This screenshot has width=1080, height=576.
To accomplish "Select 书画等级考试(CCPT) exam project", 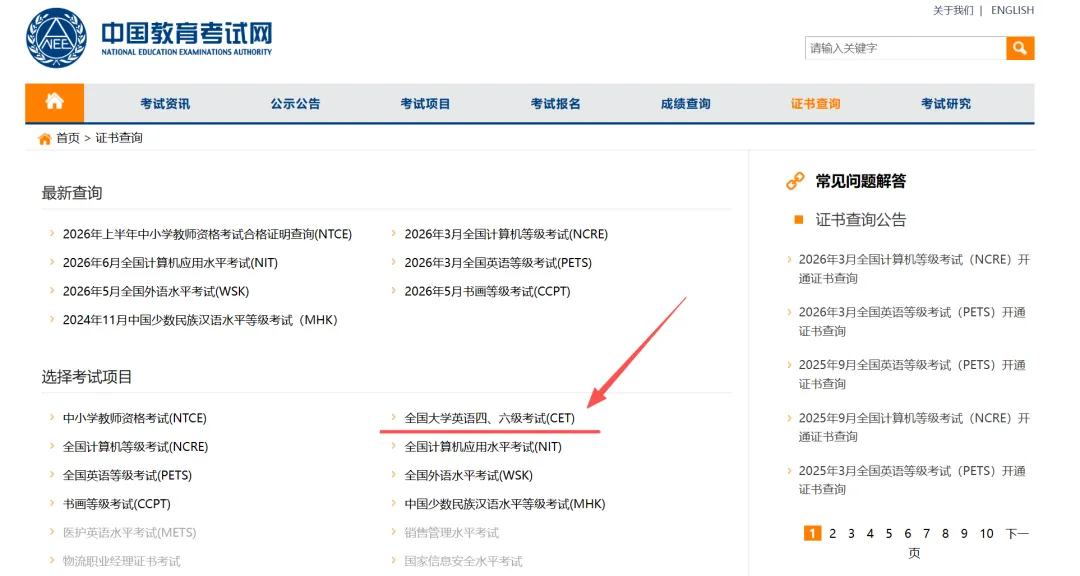I will [x=116, y=504].
